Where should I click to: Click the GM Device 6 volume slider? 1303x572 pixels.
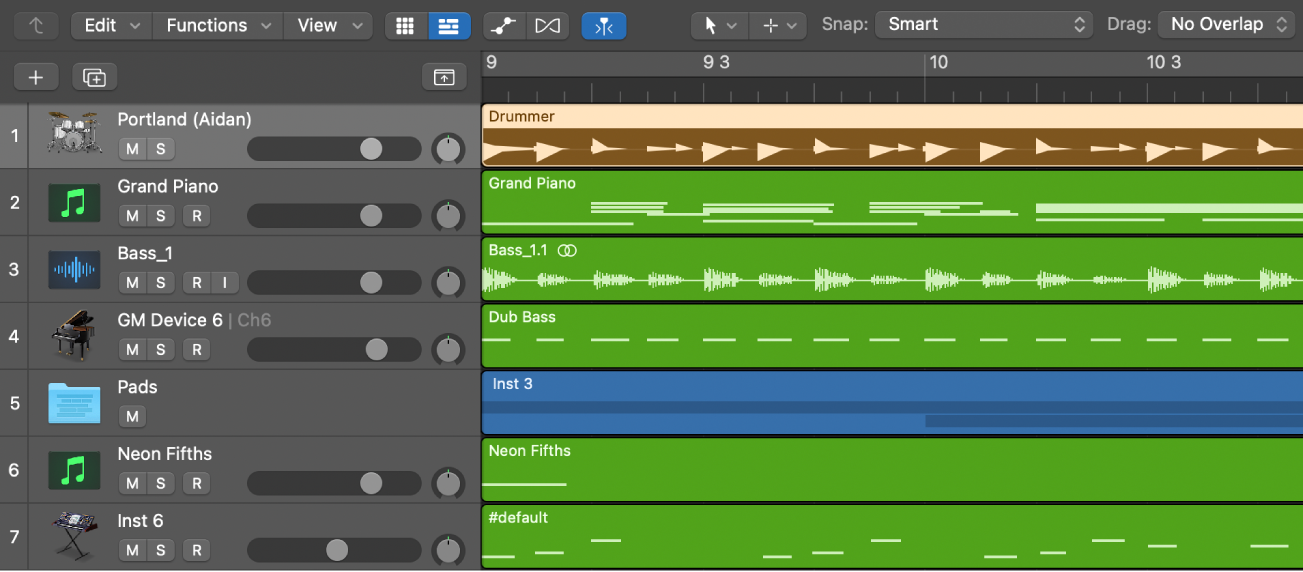click(334, 350)
